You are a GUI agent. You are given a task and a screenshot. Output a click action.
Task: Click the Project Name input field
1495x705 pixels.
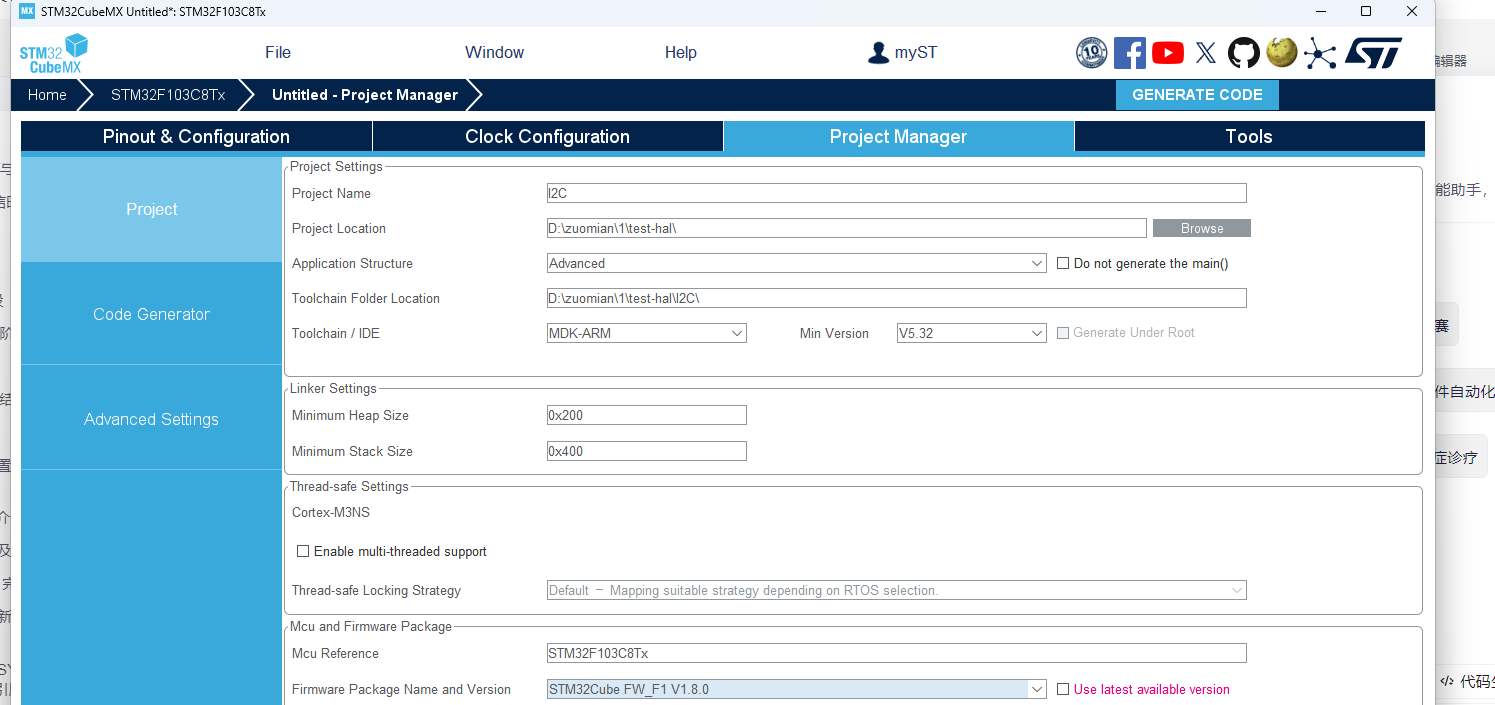897,194
